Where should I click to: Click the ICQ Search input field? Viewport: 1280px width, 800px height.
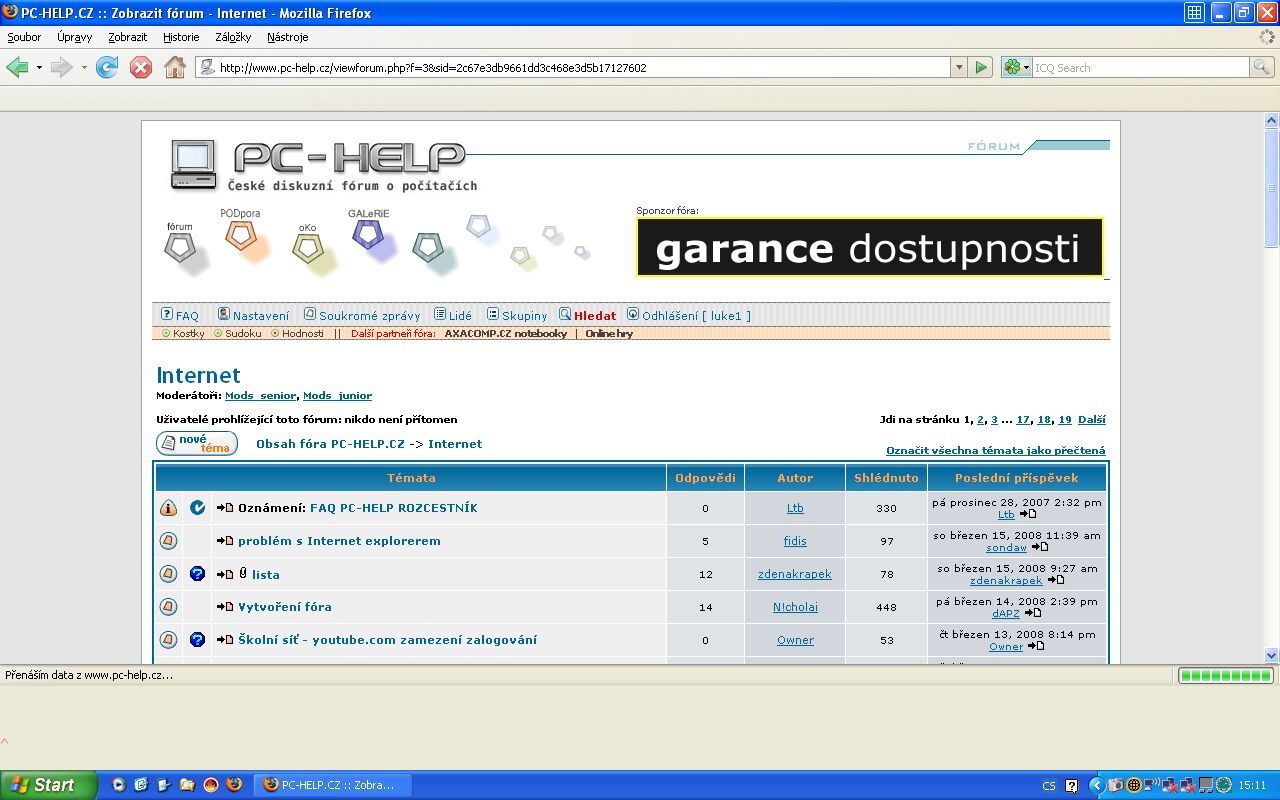pyautogui.click(x=1141, y=68)
